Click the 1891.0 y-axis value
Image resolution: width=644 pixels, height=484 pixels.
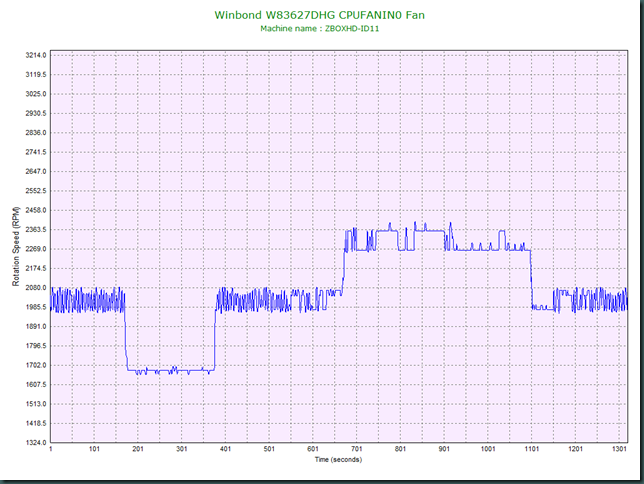click(x=36, y=326)
